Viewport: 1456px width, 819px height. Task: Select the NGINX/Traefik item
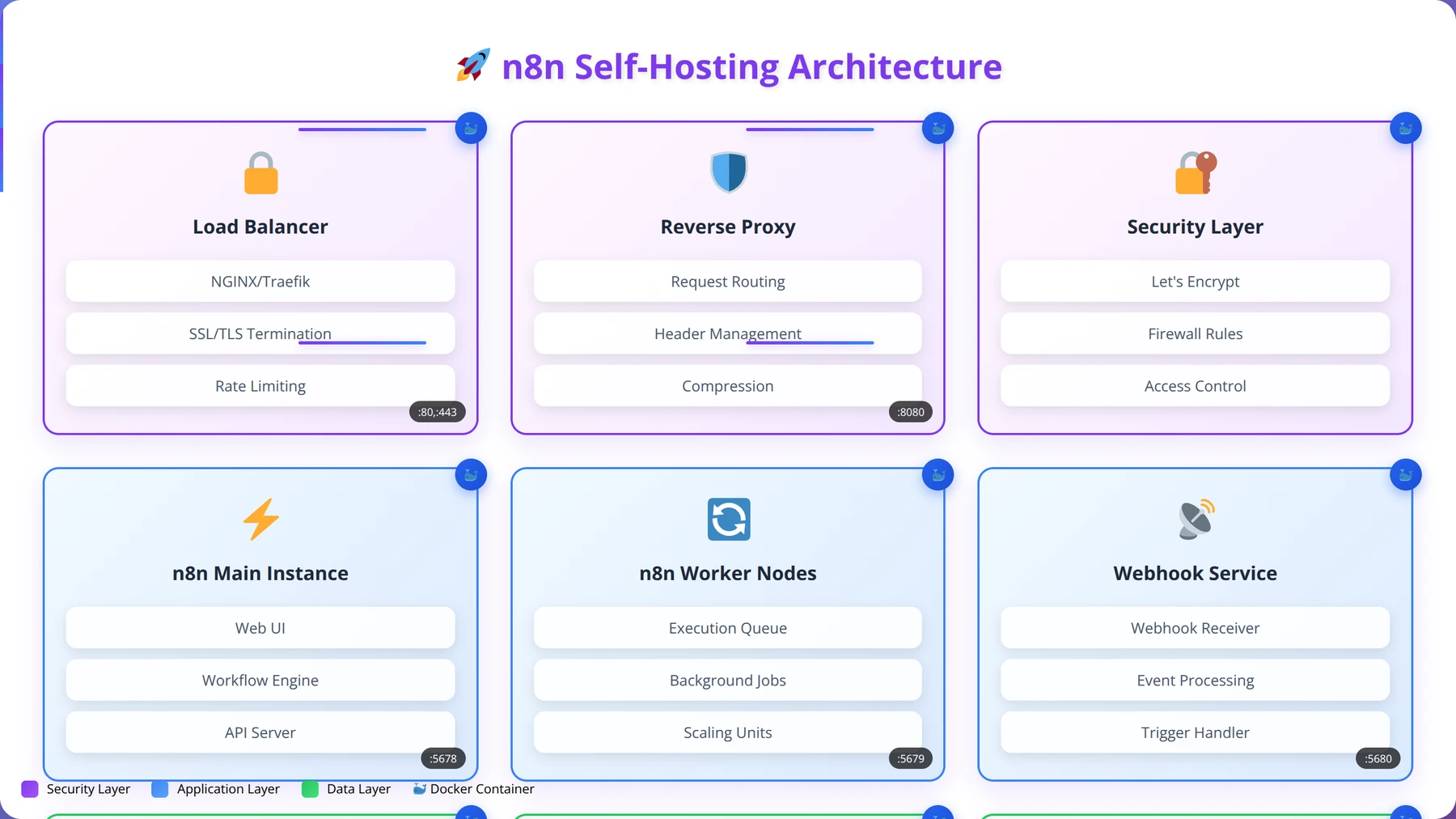pos(260,281)
